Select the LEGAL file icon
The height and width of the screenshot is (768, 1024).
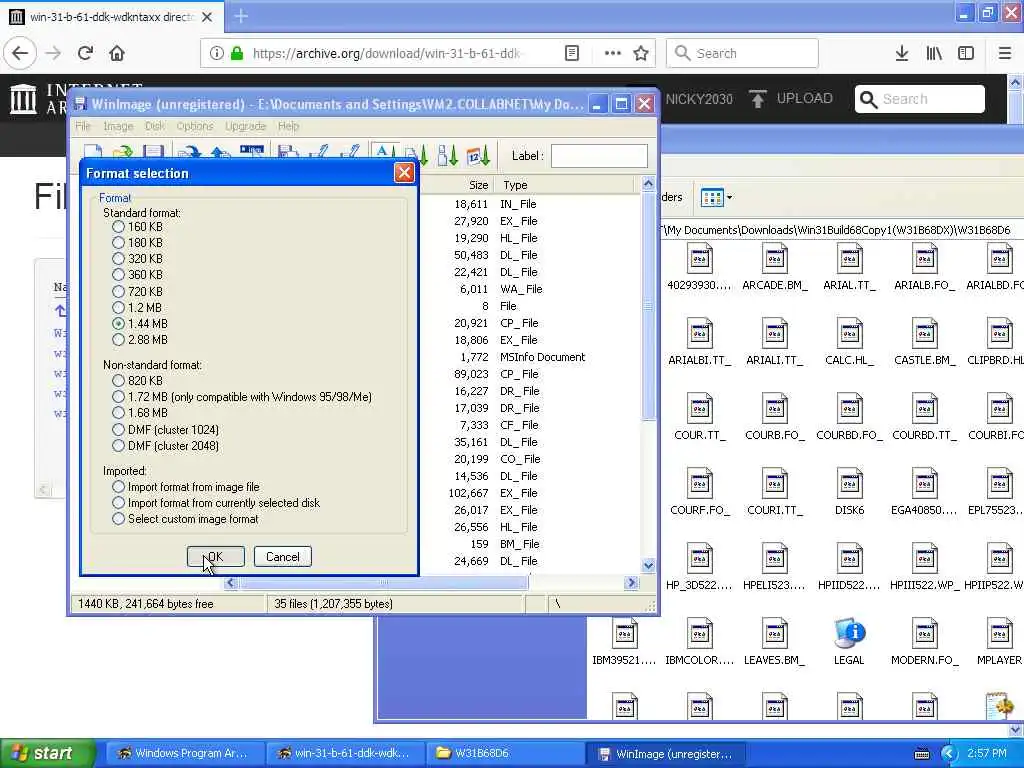tap(849, 641)
